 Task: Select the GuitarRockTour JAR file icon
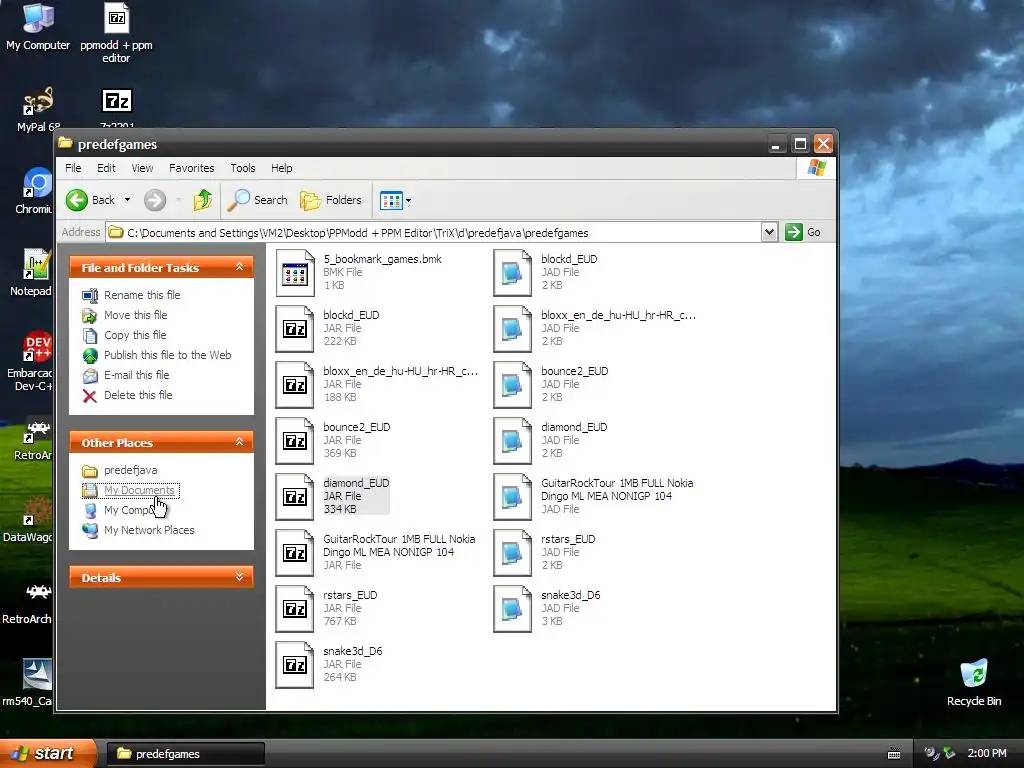click(x=295, y=553)
